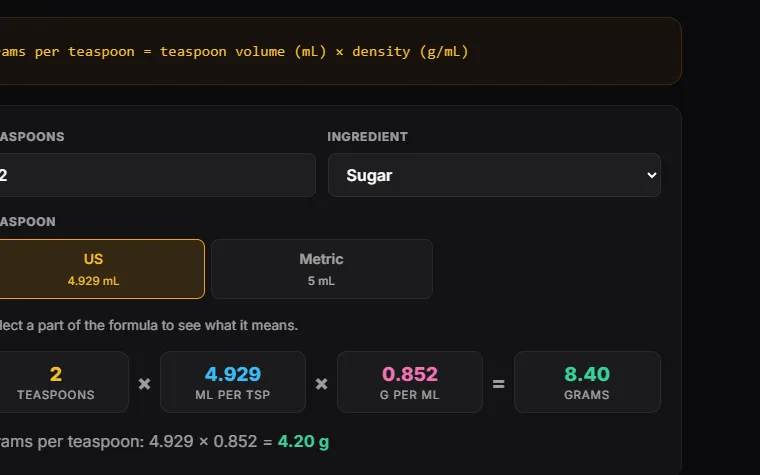Select the 8.40 Grams result card

(587, 382)
